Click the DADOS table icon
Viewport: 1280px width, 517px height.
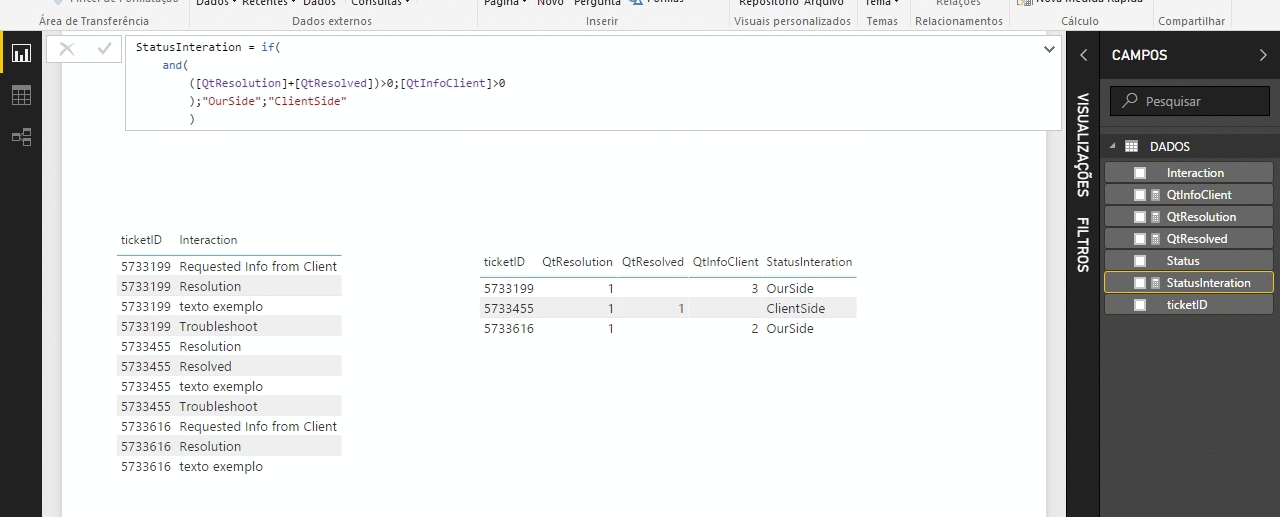point(1132,146)
